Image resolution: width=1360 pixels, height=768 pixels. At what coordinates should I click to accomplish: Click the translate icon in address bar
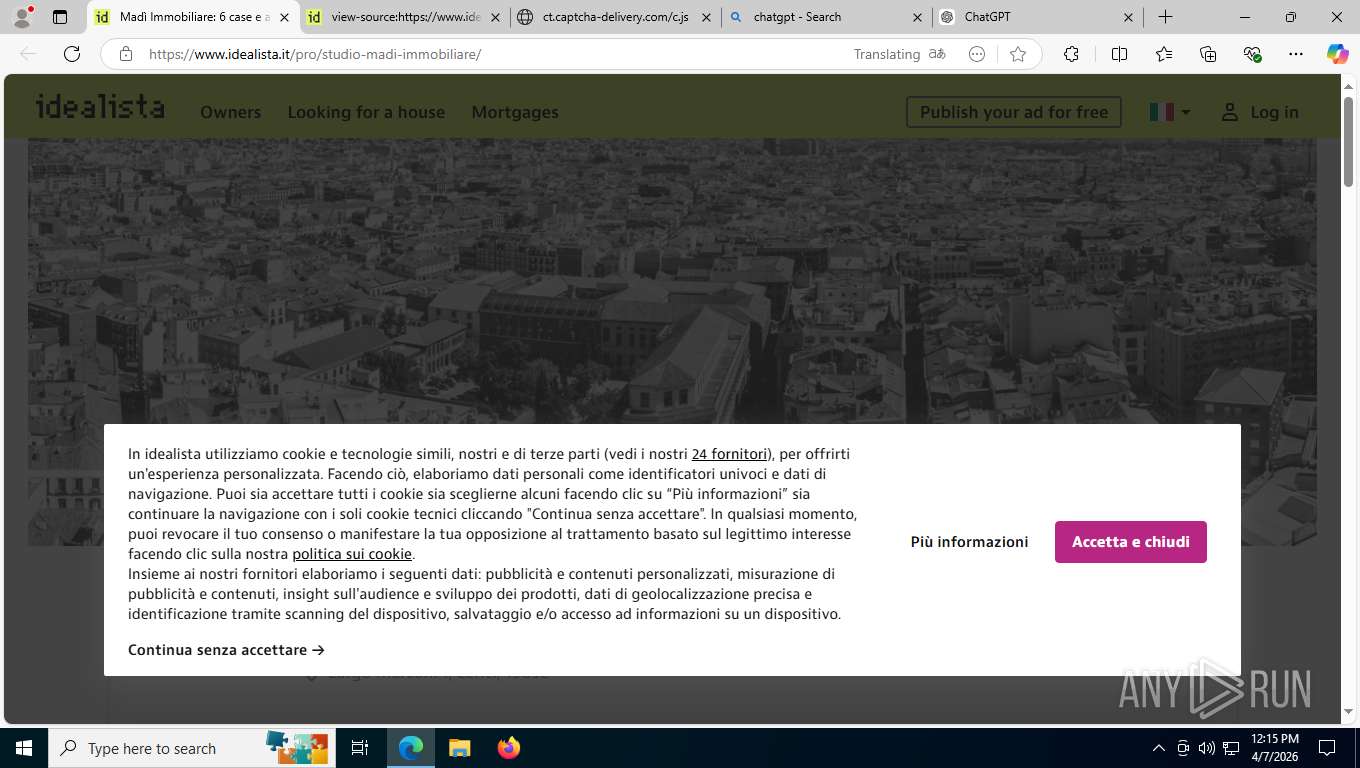937,54
